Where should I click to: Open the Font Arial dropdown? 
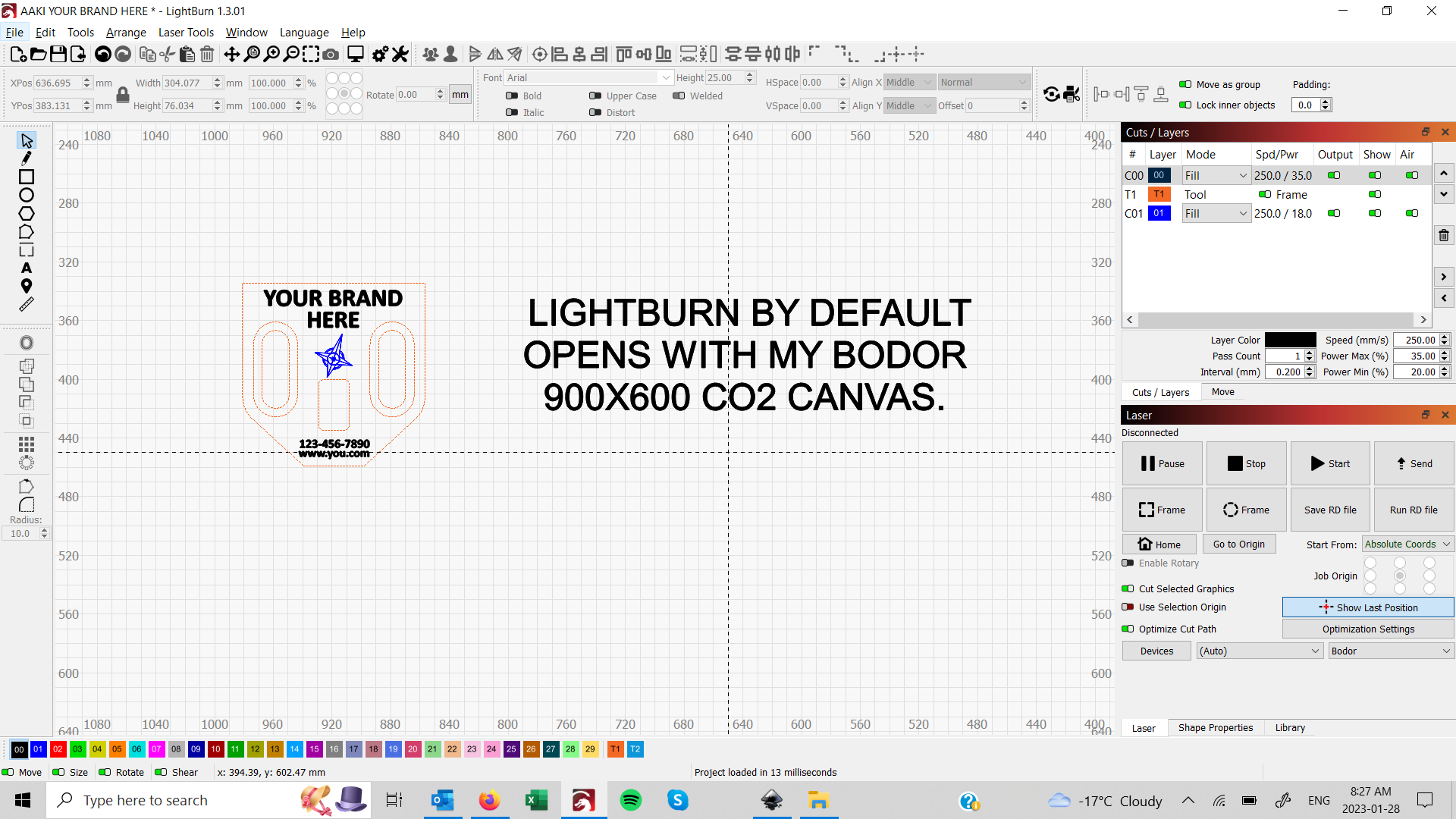click(588, 77)
